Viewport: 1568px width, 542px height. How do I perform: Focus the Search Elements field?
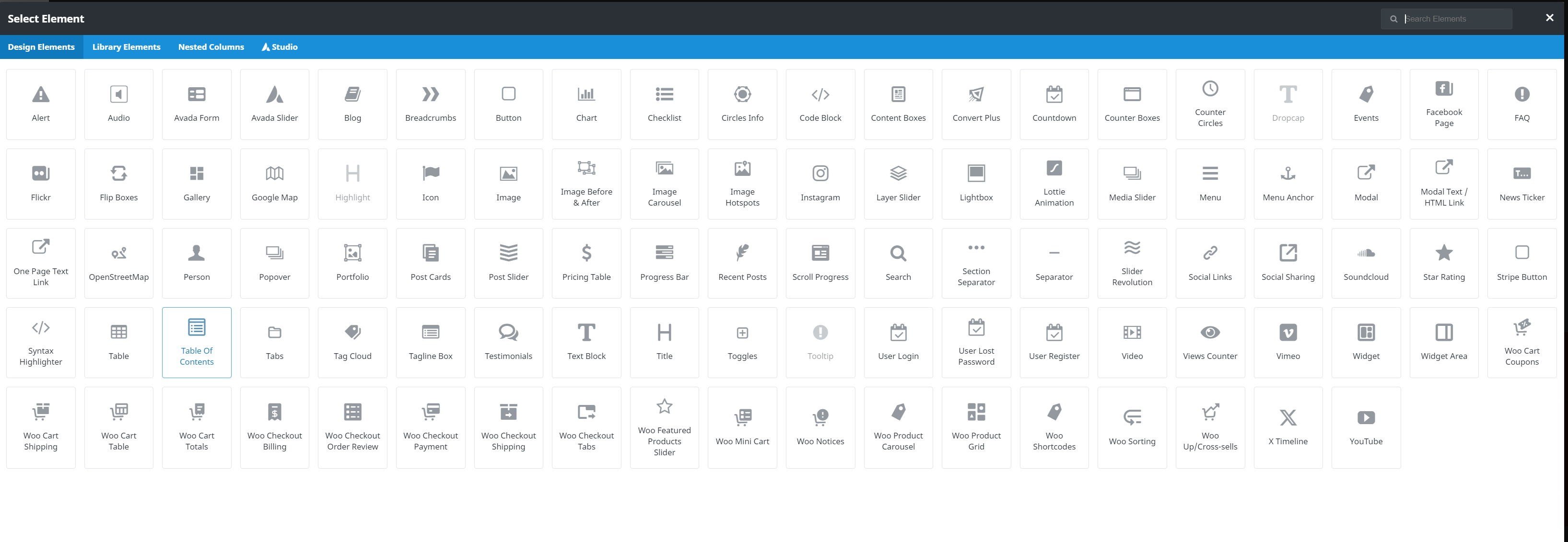tap(1455, 19)
